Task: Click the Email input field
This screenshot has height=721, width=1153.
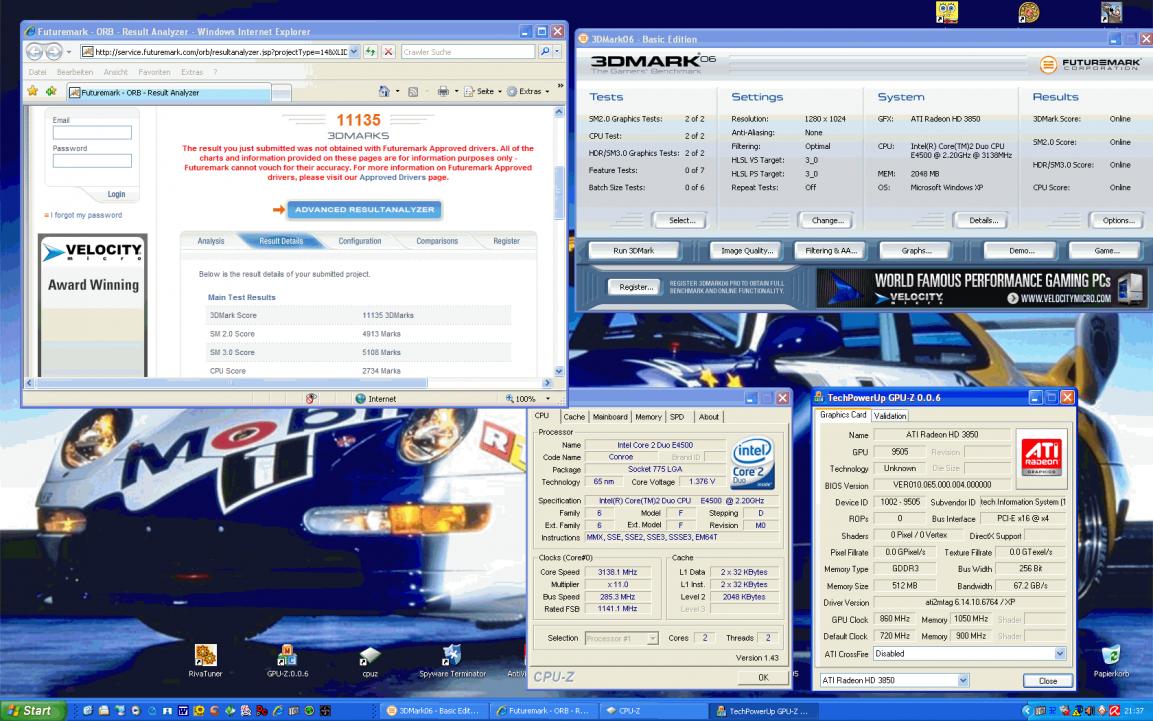Action: [92, 132]
